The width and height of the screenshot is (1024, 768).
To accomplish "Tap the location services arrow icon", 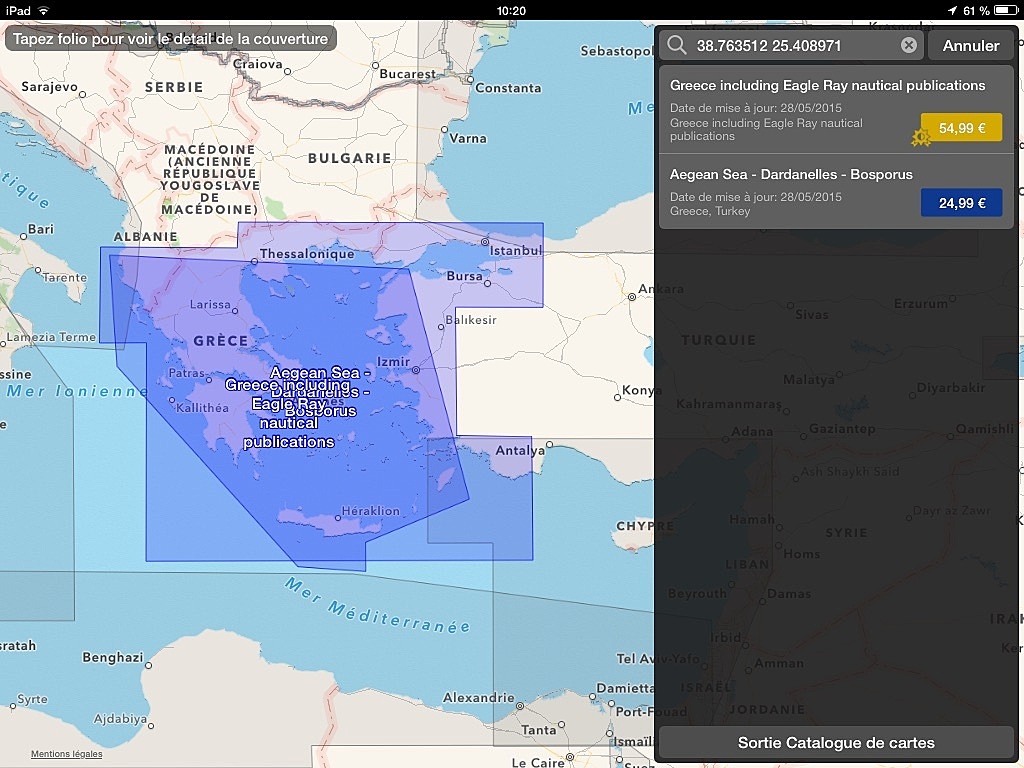I will (x=952, y=10).
